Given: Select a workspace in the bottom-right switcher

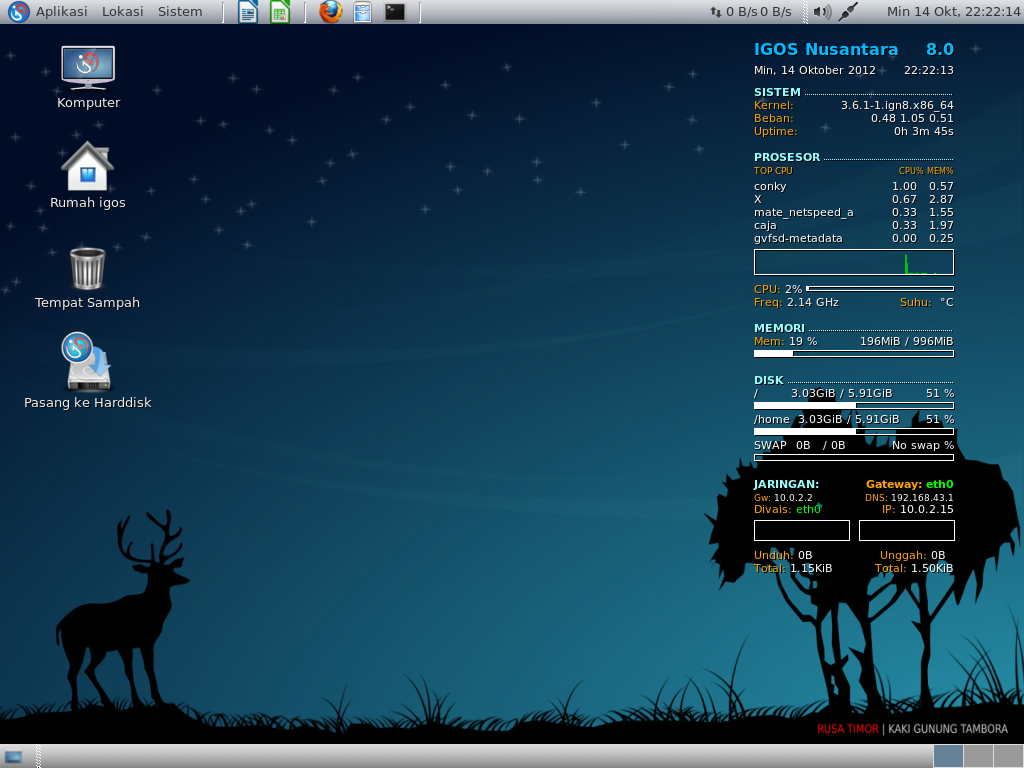Looking at the screenshot, I should pyautogui.click(x=978, y=755).
